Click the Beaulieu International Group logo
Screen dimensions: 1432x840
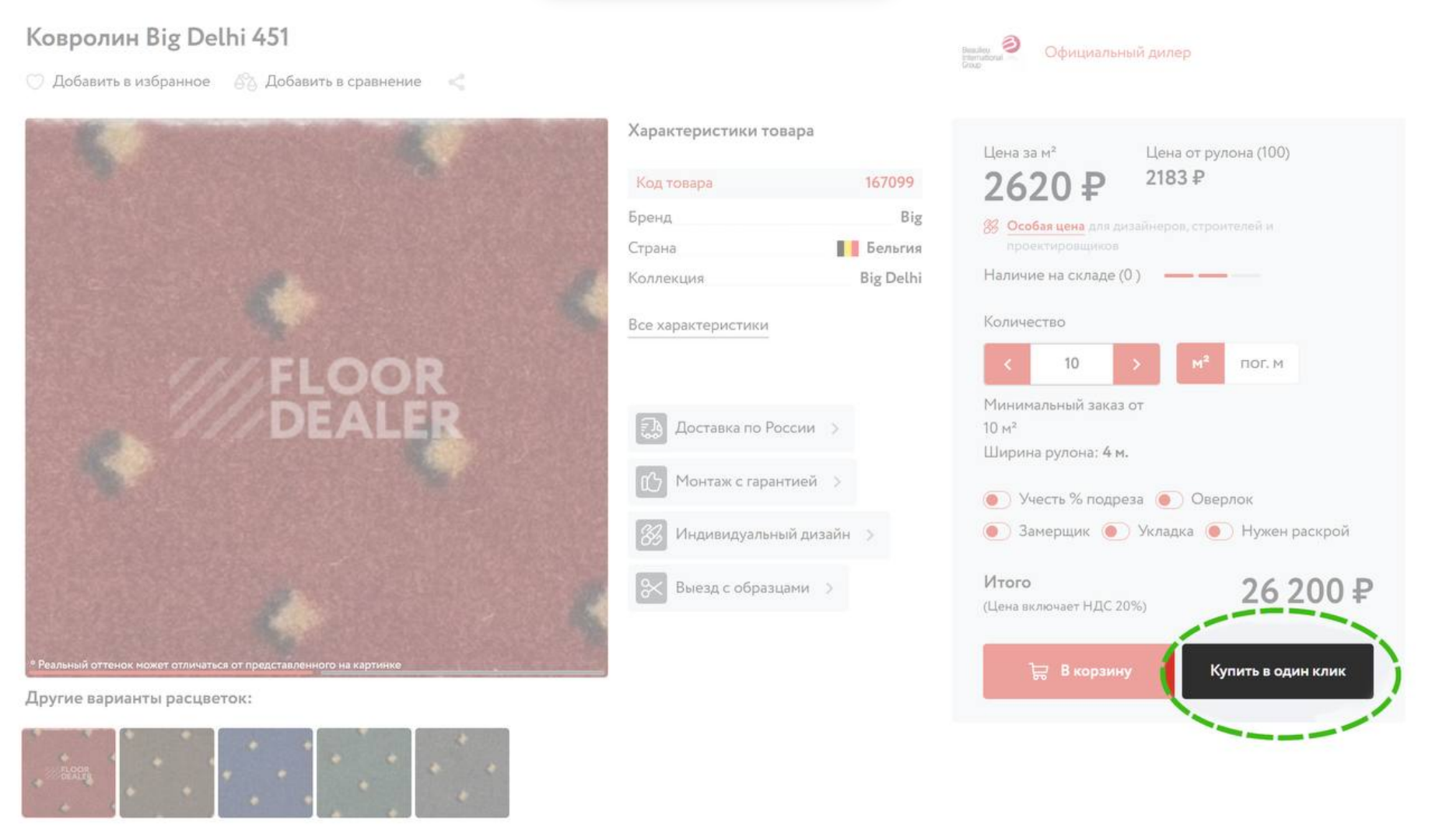click(x=991, y=52)
